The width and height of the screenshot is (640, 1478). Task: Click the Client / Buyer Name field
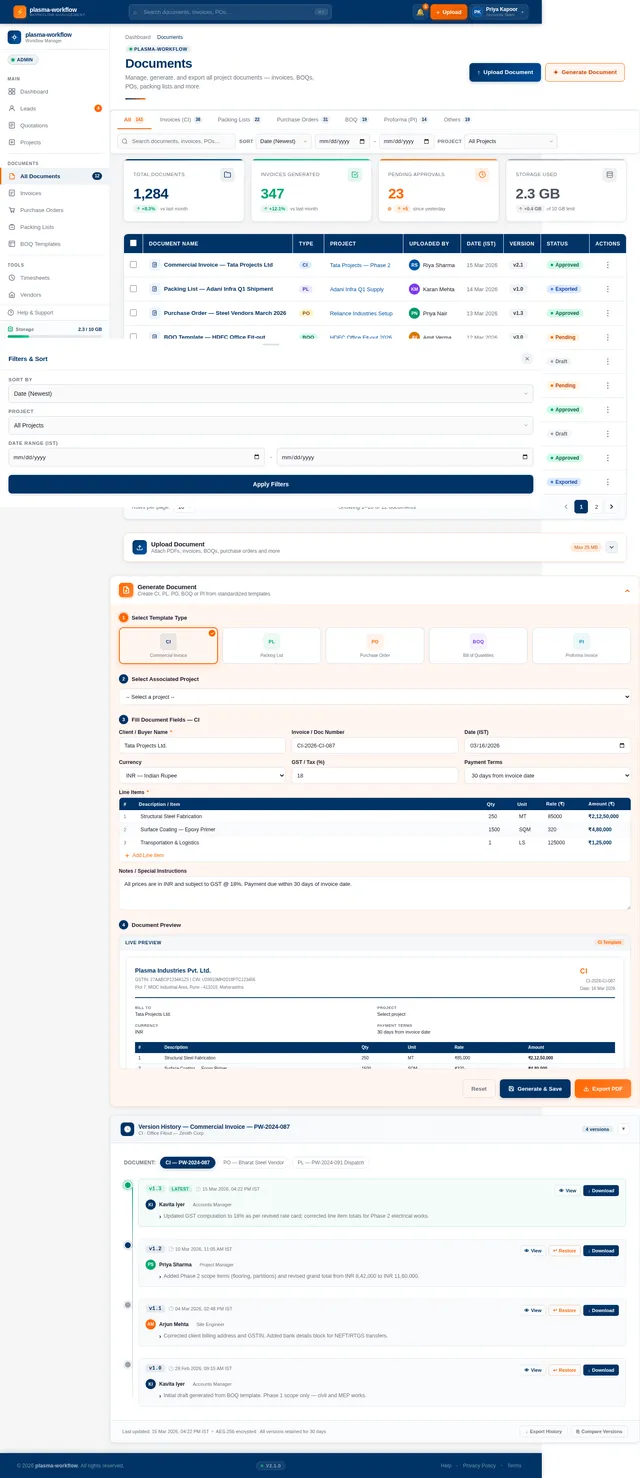click(202, 746)
